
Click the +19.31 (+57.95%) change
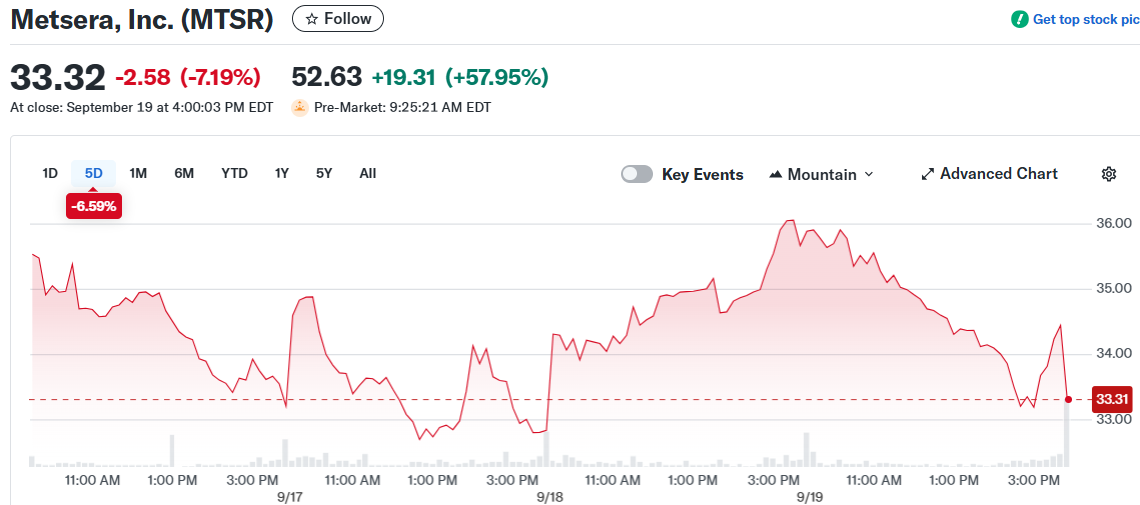(x=460, y=77)
